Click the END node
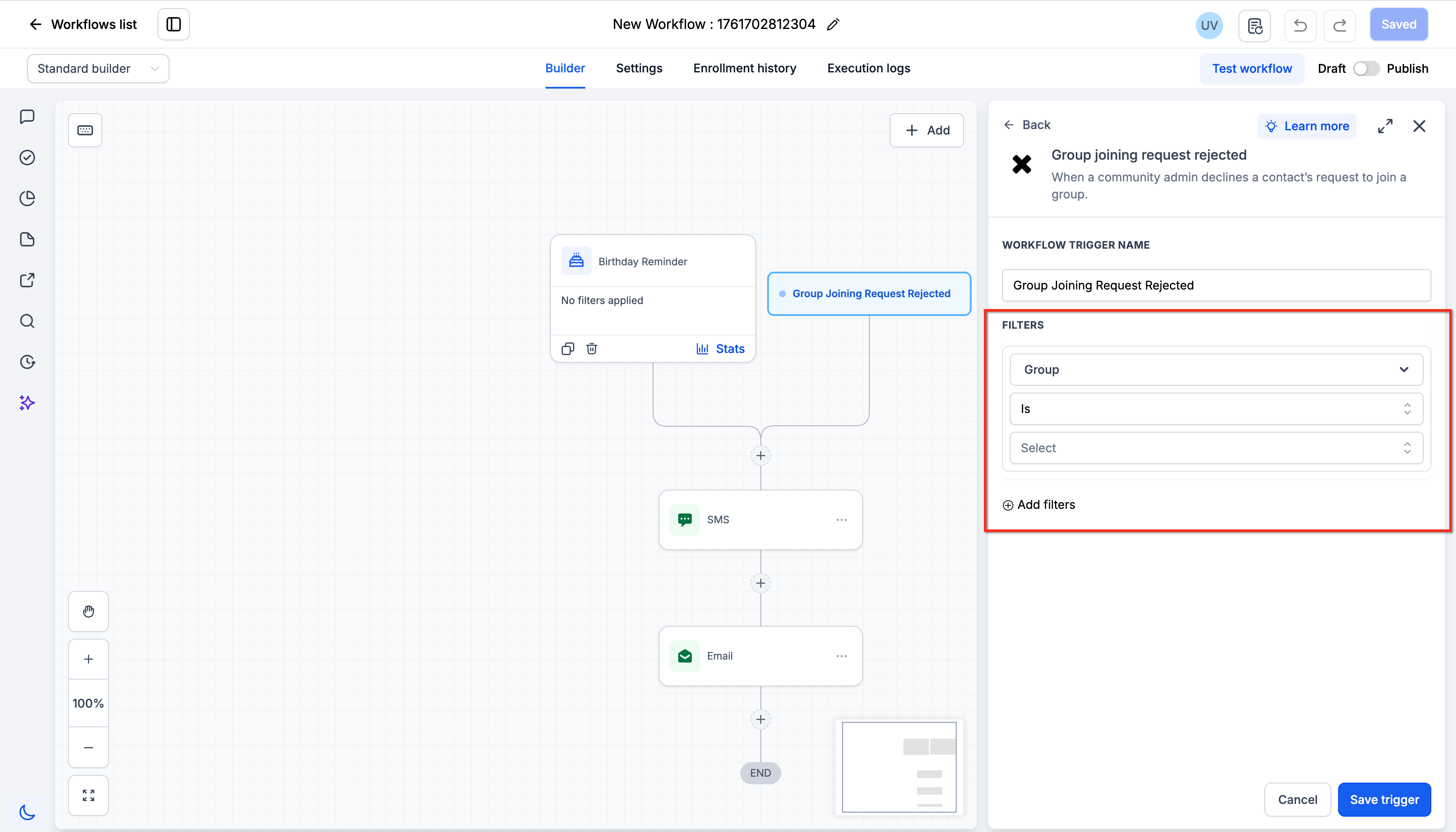Image resolution: width=1456 pixels, height=832 pixels. (x=760, y=774)
